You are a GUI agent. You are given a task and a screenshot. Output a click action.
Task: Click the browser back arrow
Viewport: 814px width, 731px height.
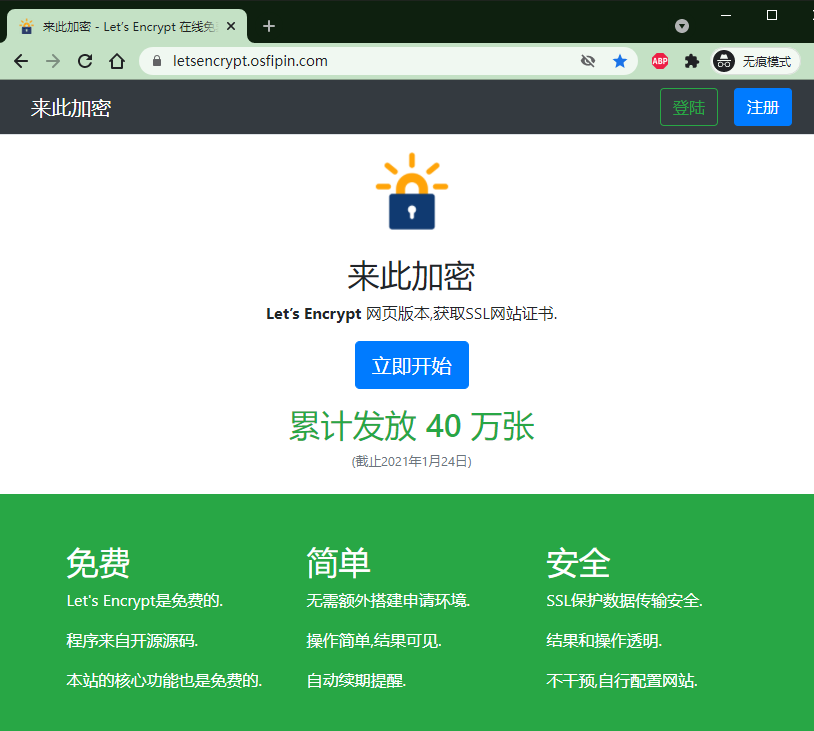click(x=21, y=61)
